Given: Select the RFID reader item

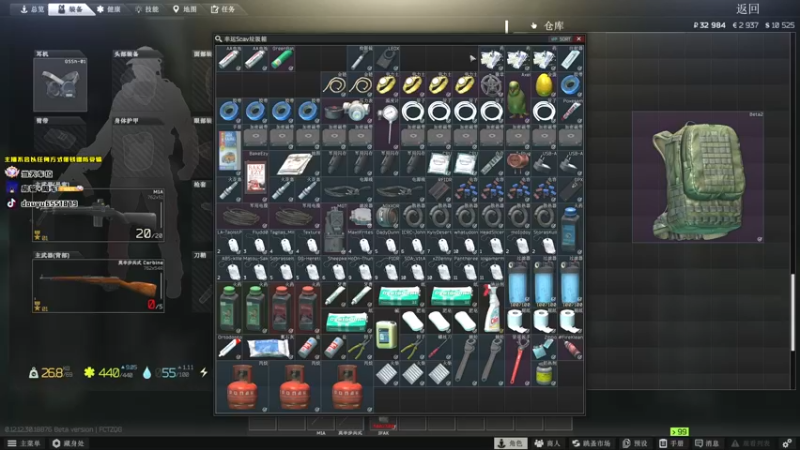Looking at the screenshot, I should (x=439, y=190).
